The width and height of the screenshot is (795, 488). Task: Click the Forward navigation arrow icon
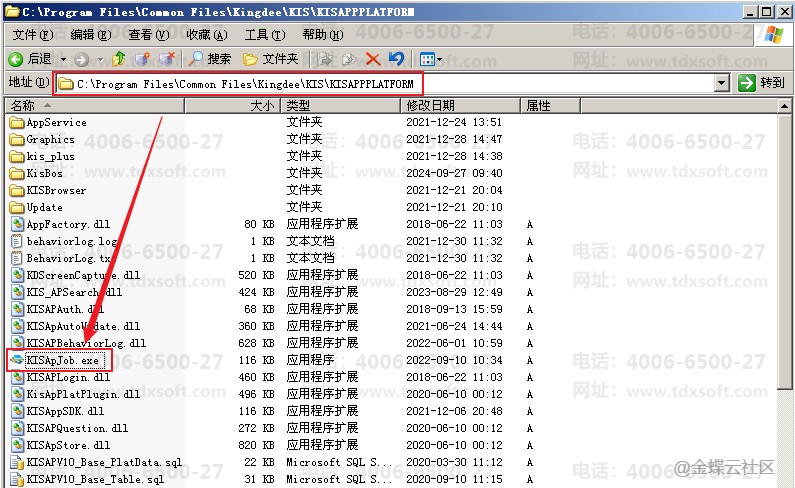(81, 59)
